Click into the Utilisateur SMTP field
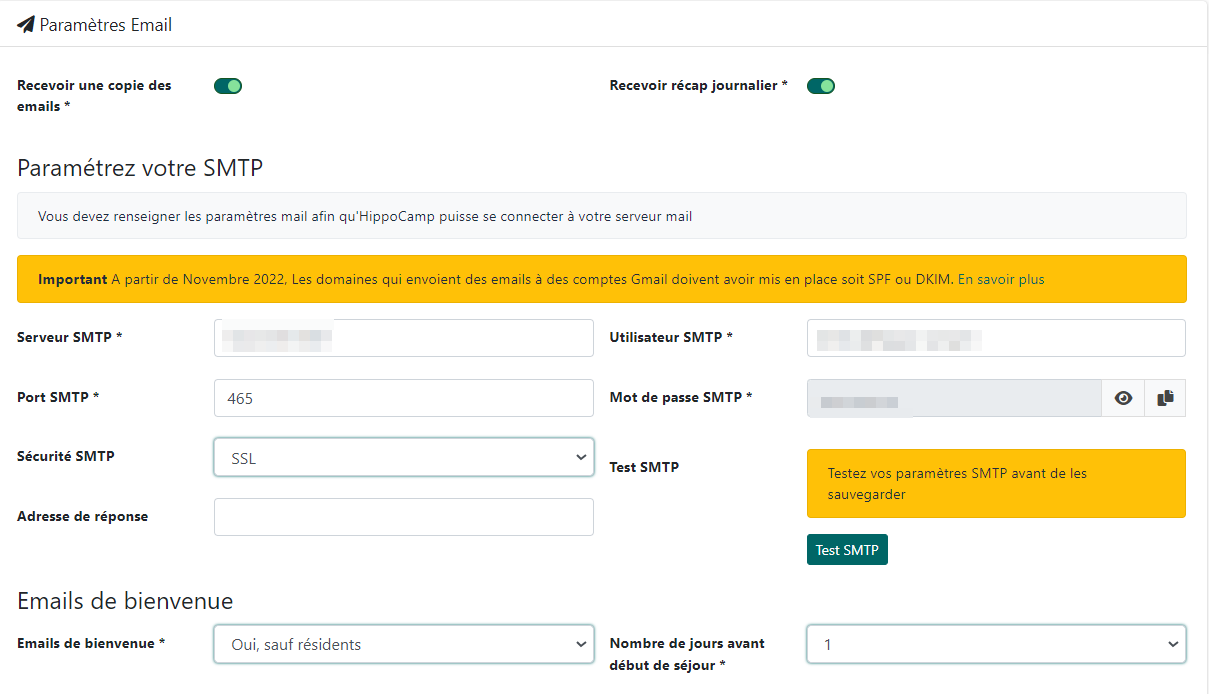 point(996,338)
